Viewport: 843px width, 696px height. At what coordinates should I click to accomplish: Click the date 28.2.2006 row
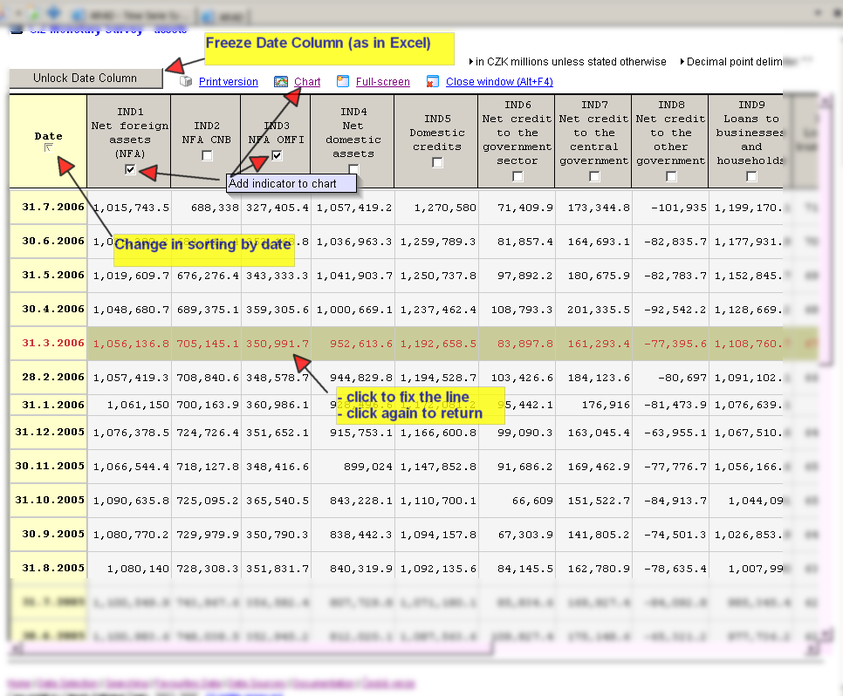click(53, 377)
